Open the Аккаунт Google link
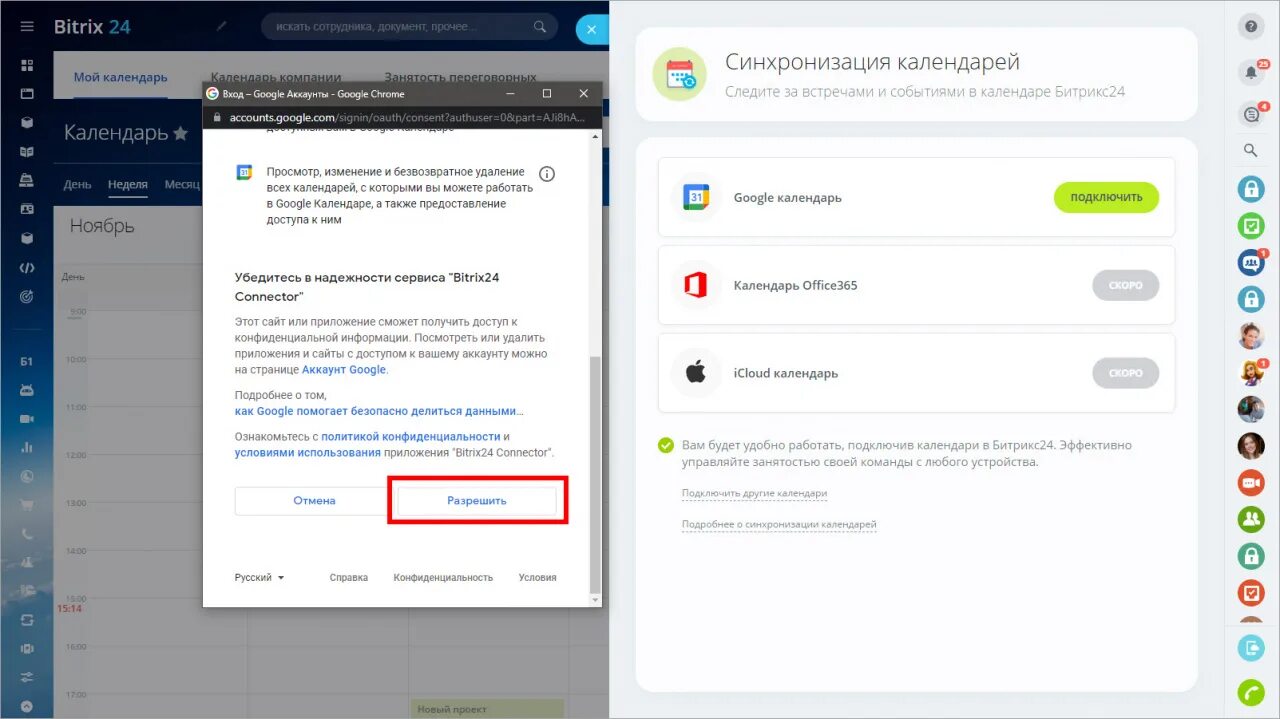The width and height of the screenshot is (1280, 719). (344, 369)
